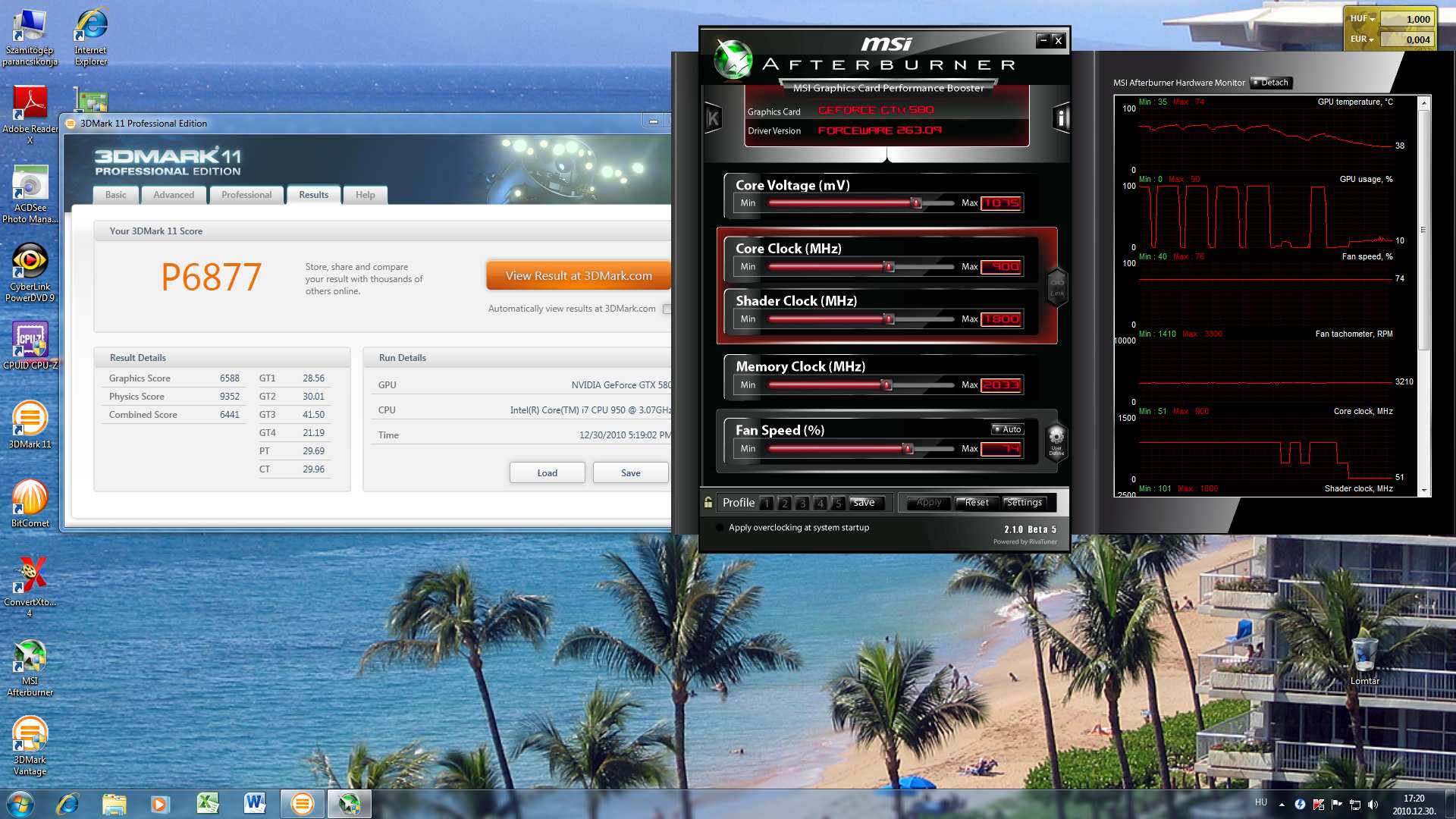Image resolution: width=1456 pixels, height=819 pixels.
Task: Toggle the core/shader clock Link hexagon
Action: [1057, 287]
